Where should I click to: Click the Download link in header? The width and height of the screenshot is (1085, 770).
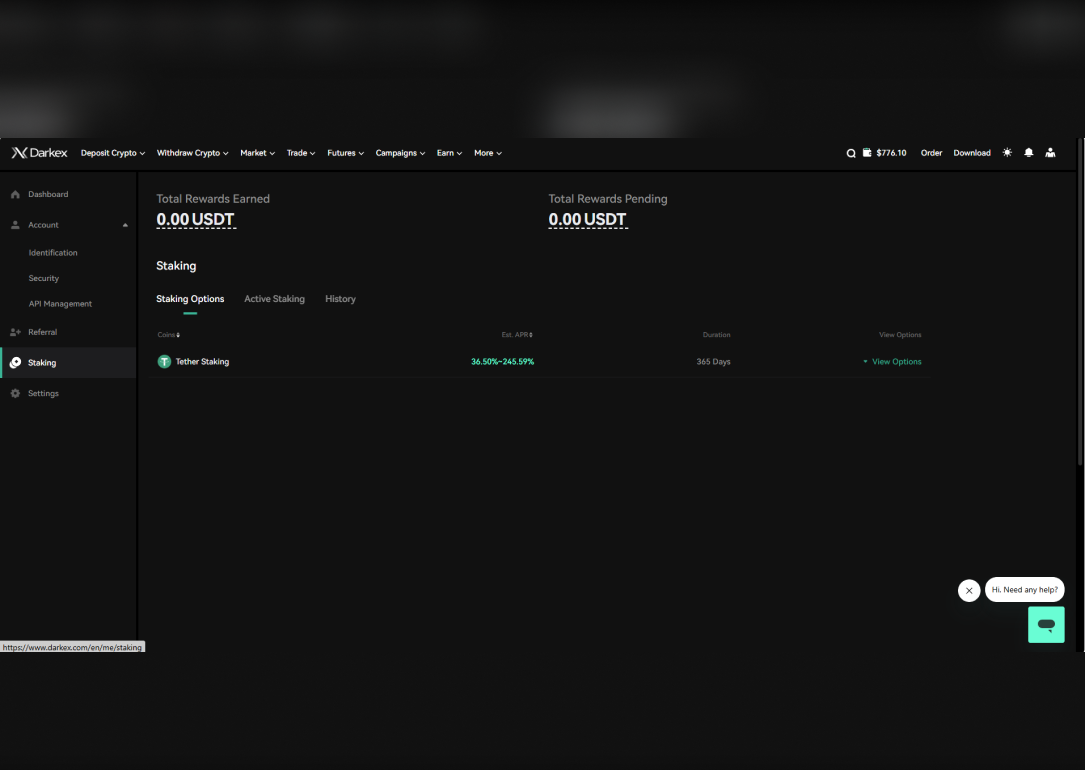pos(971,153)
